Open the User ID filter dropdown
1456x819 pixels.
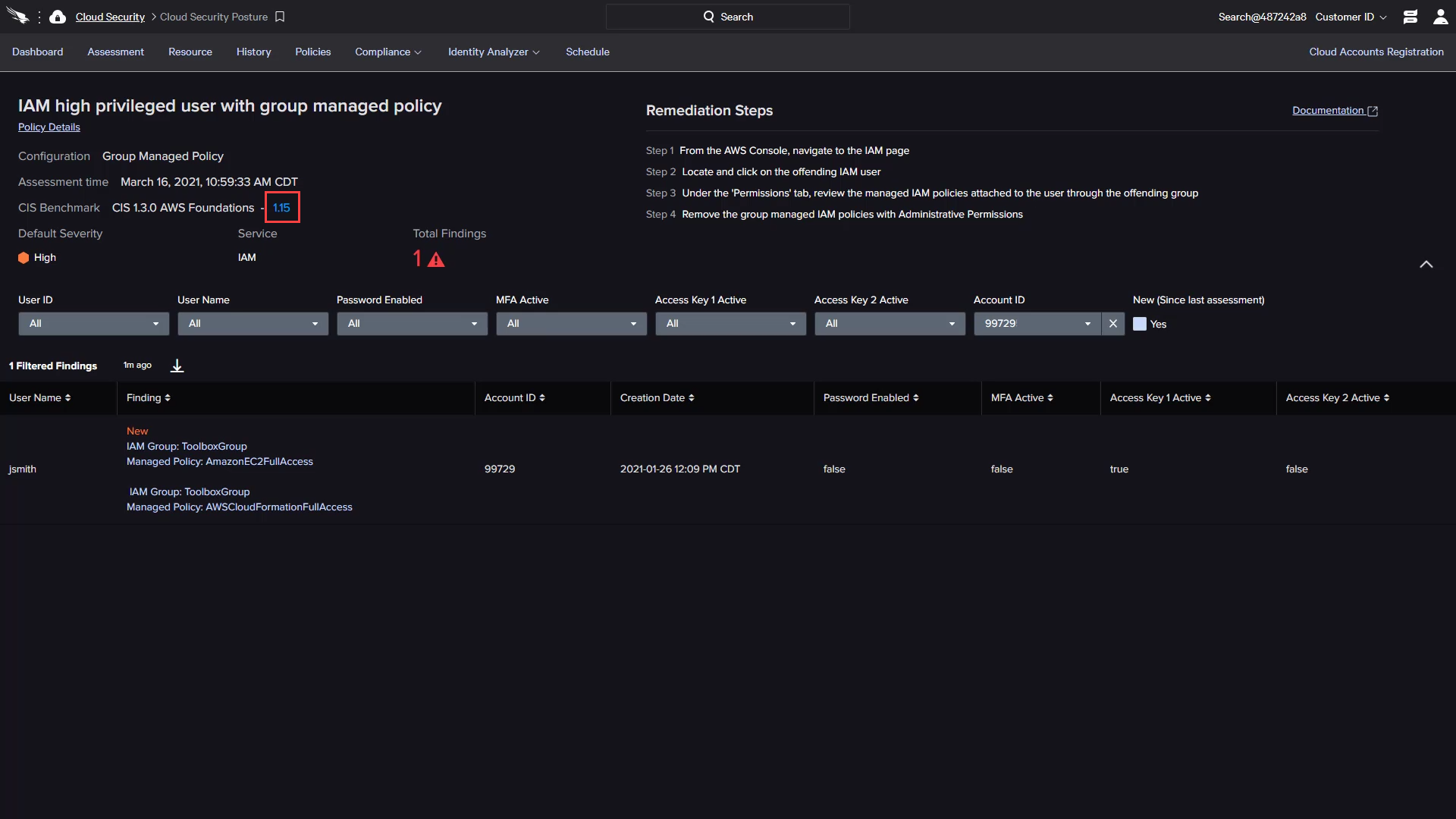click(x=93, y=324)
